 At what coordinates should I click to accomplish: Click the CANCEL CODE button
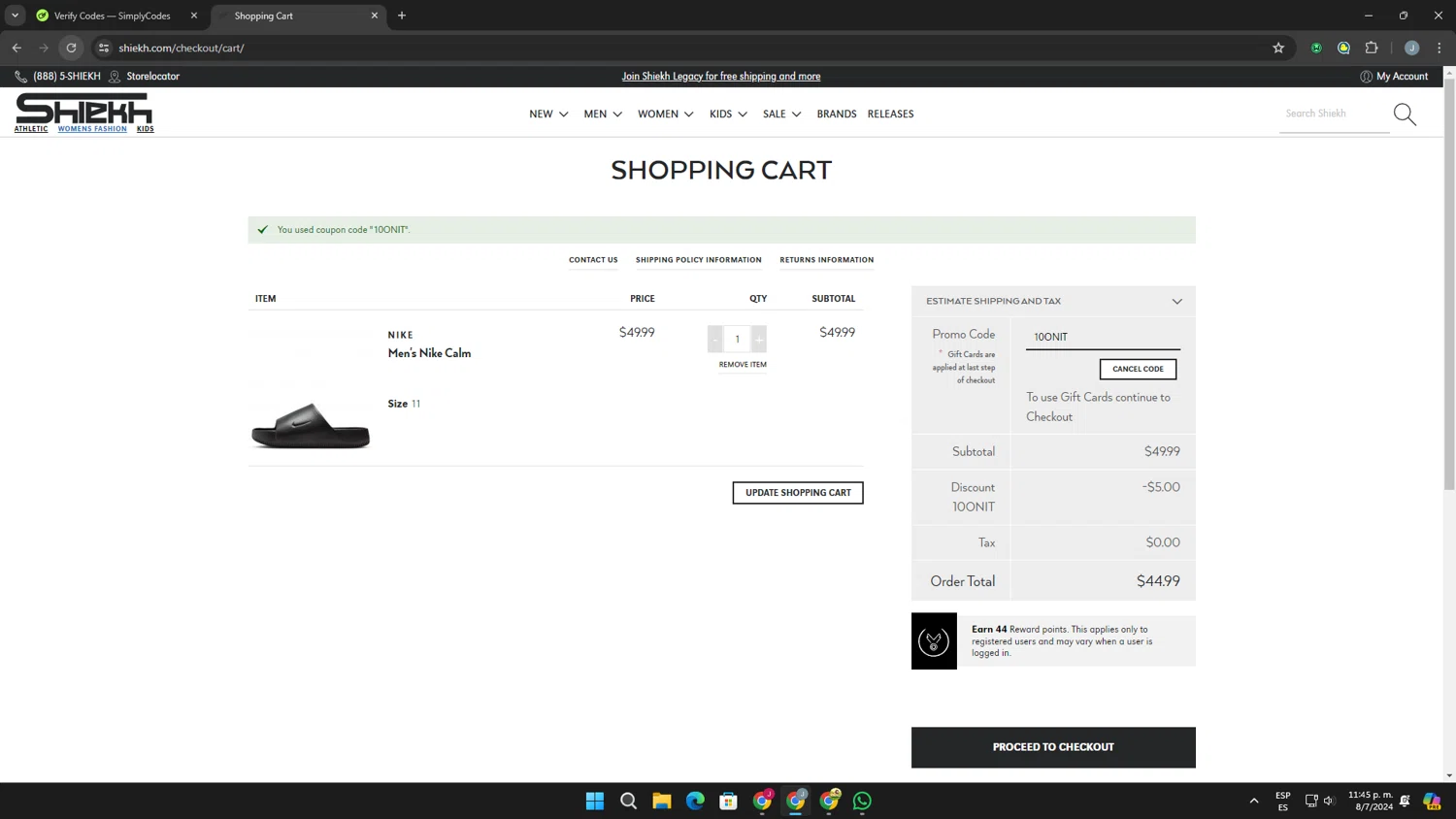(x=1138, y=369)
